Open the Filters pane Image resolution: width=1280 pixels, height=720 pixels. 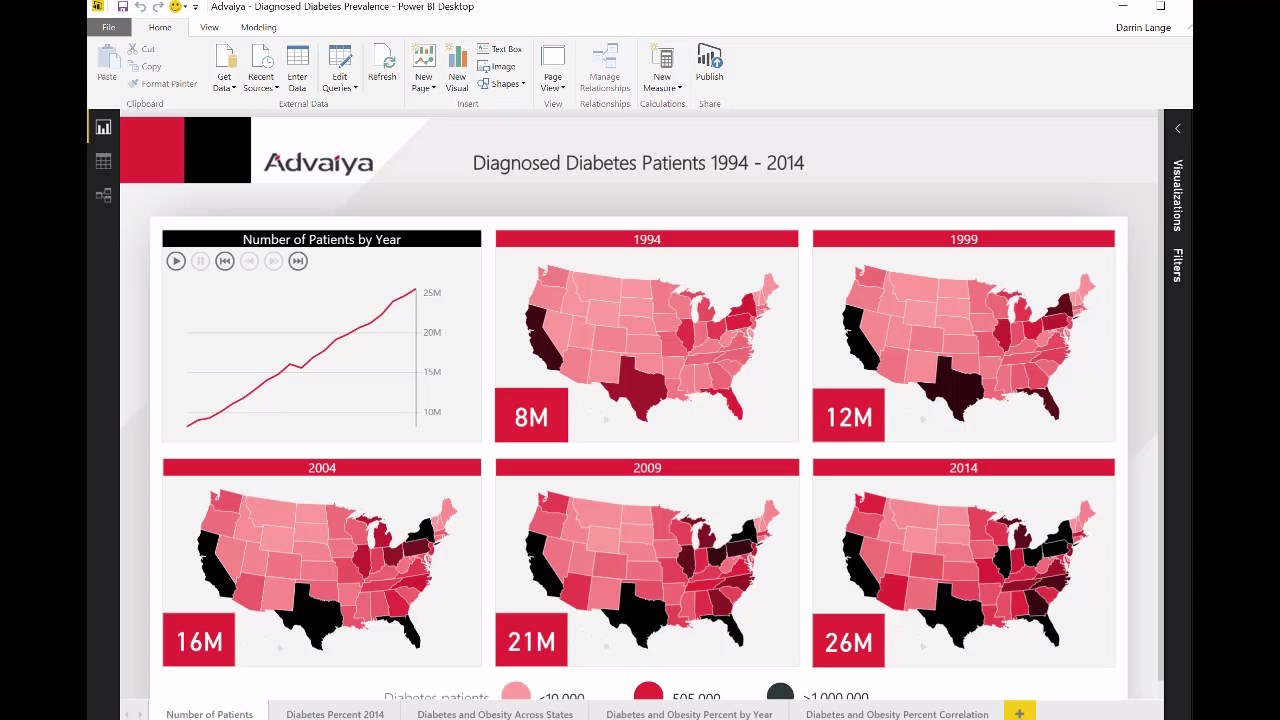click(1177, 265)
